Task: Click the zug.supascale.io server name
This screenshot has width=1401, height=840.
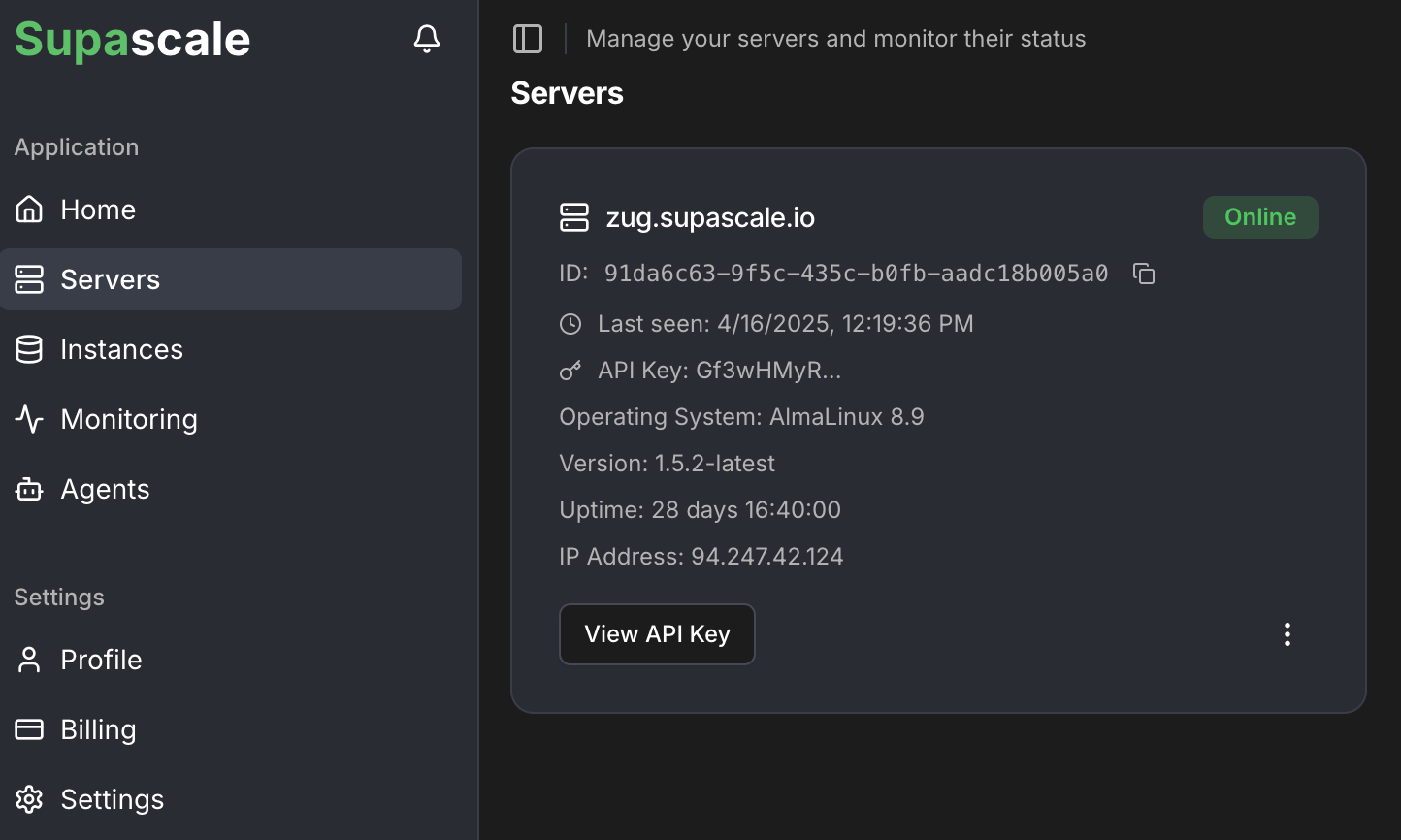Action: tap(710, 217)
